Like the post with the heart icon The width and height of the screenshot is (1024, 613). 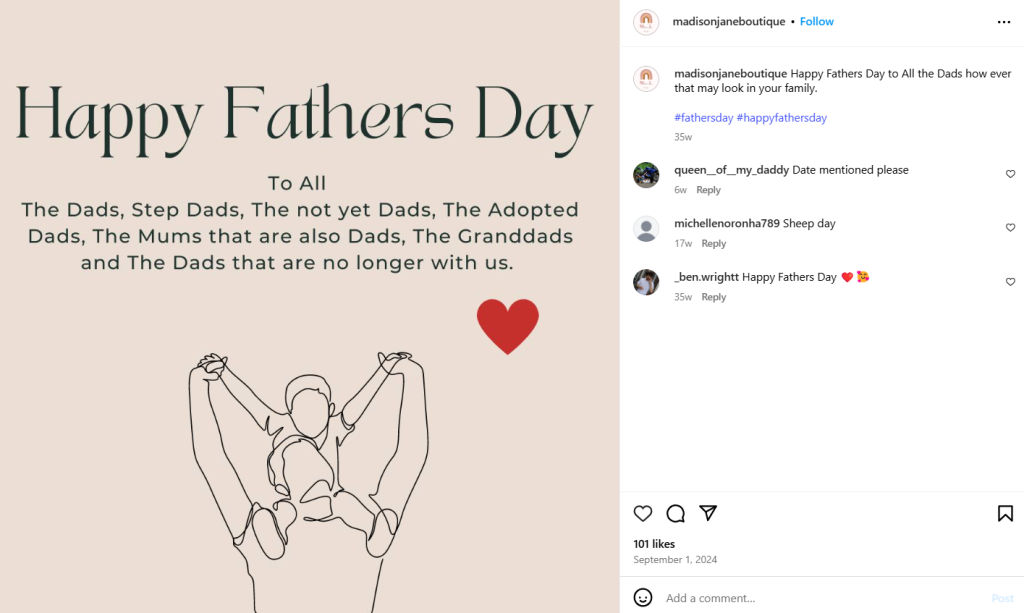(x=643, y=513)
